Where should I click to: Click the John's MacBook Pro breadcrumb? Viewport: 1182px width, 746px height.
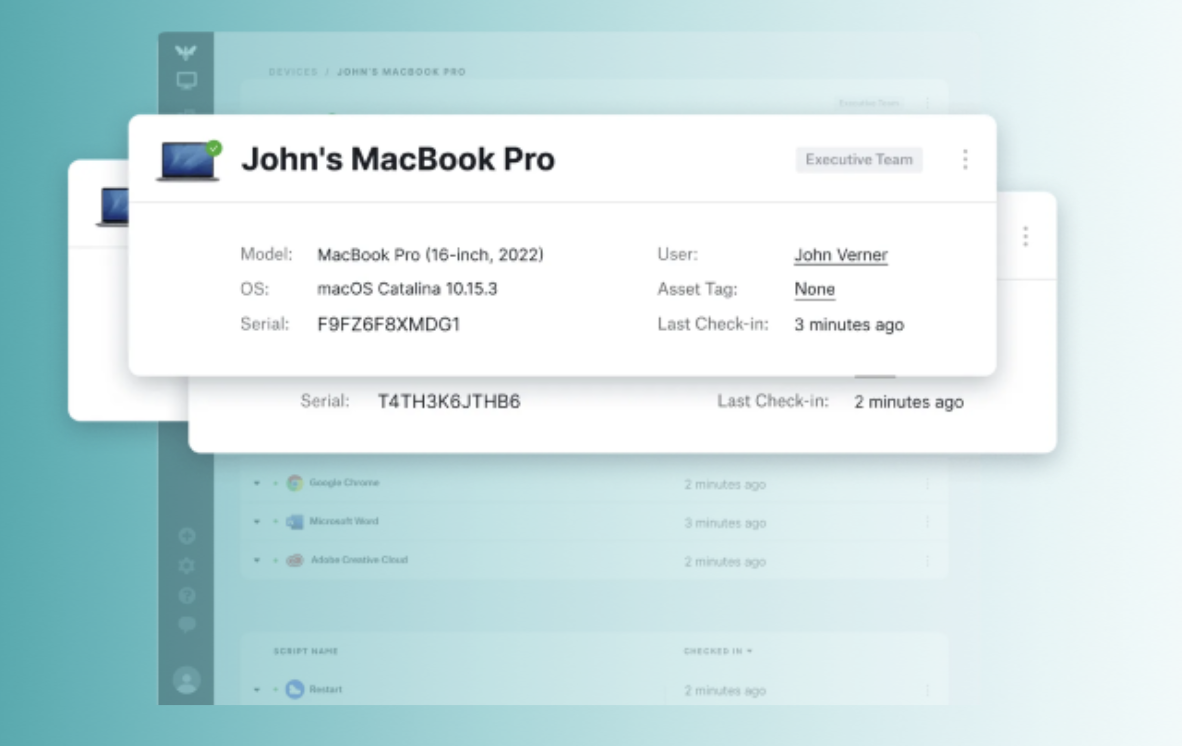[401, 72]
